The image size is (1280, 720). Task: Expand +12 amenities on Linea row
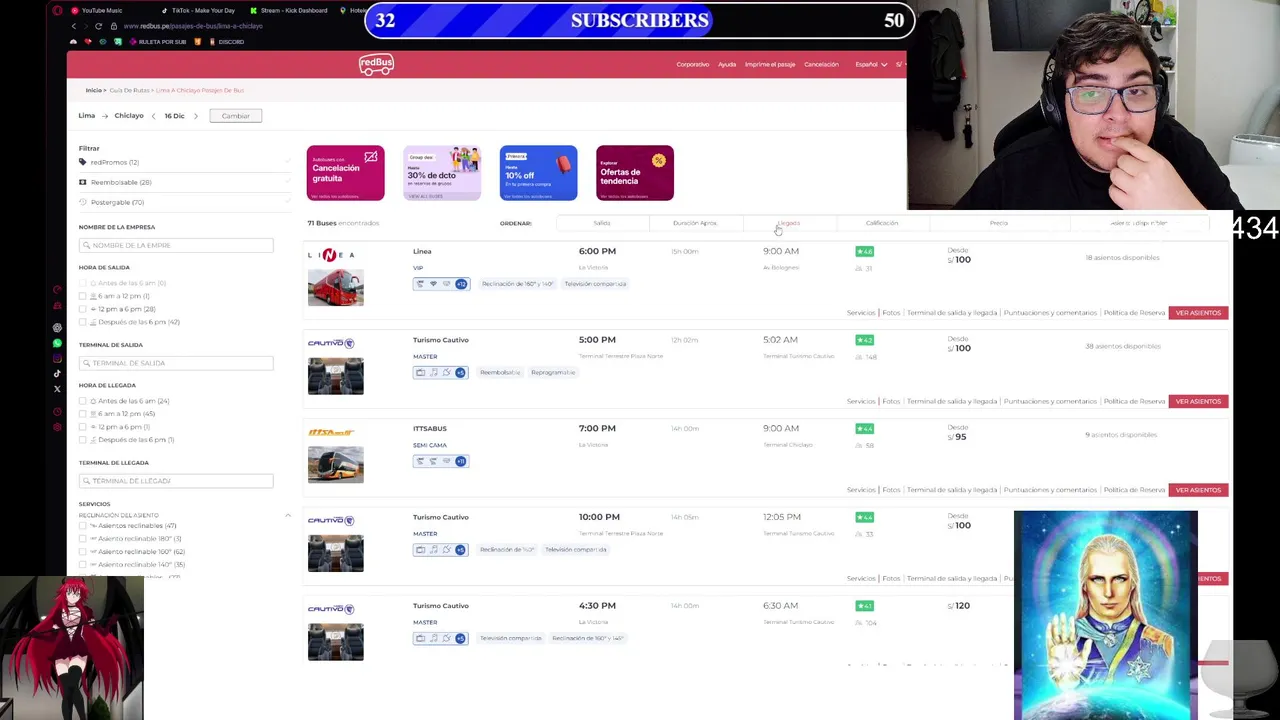tap(461, 284)
